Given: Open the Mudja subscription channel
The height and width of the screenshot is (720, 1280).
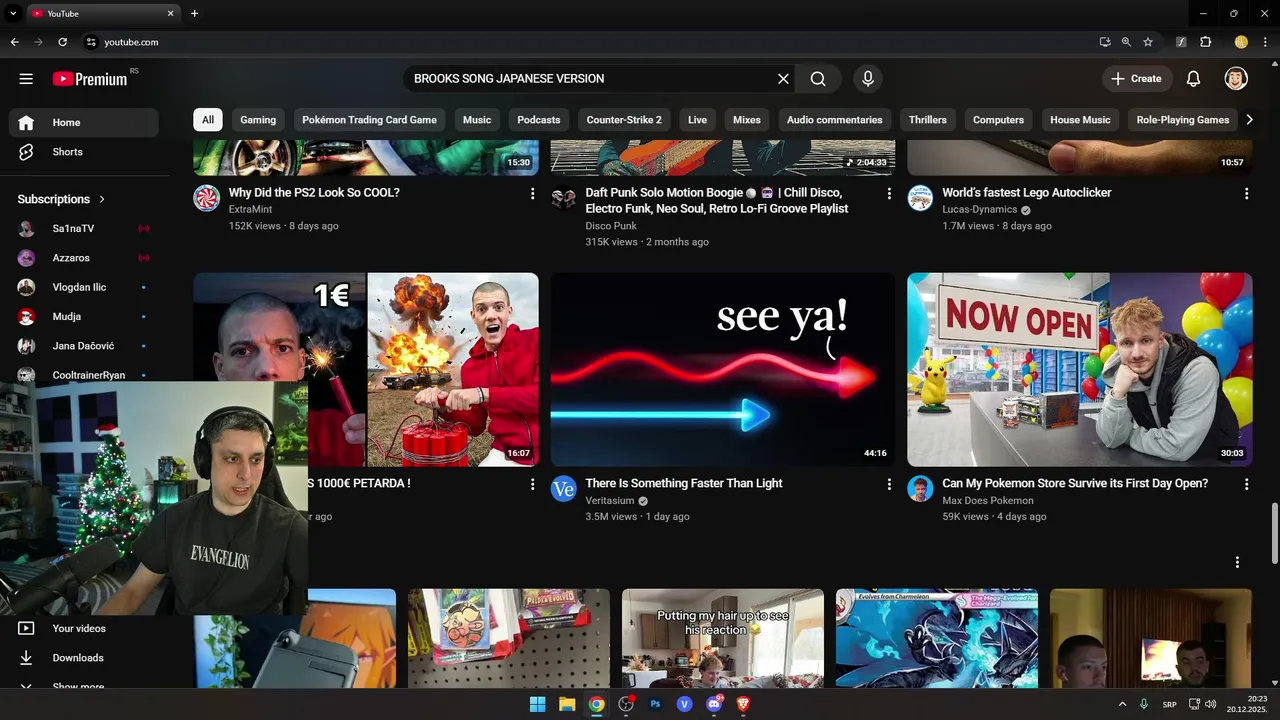Looking at the screenshot, I should point(83,317).
